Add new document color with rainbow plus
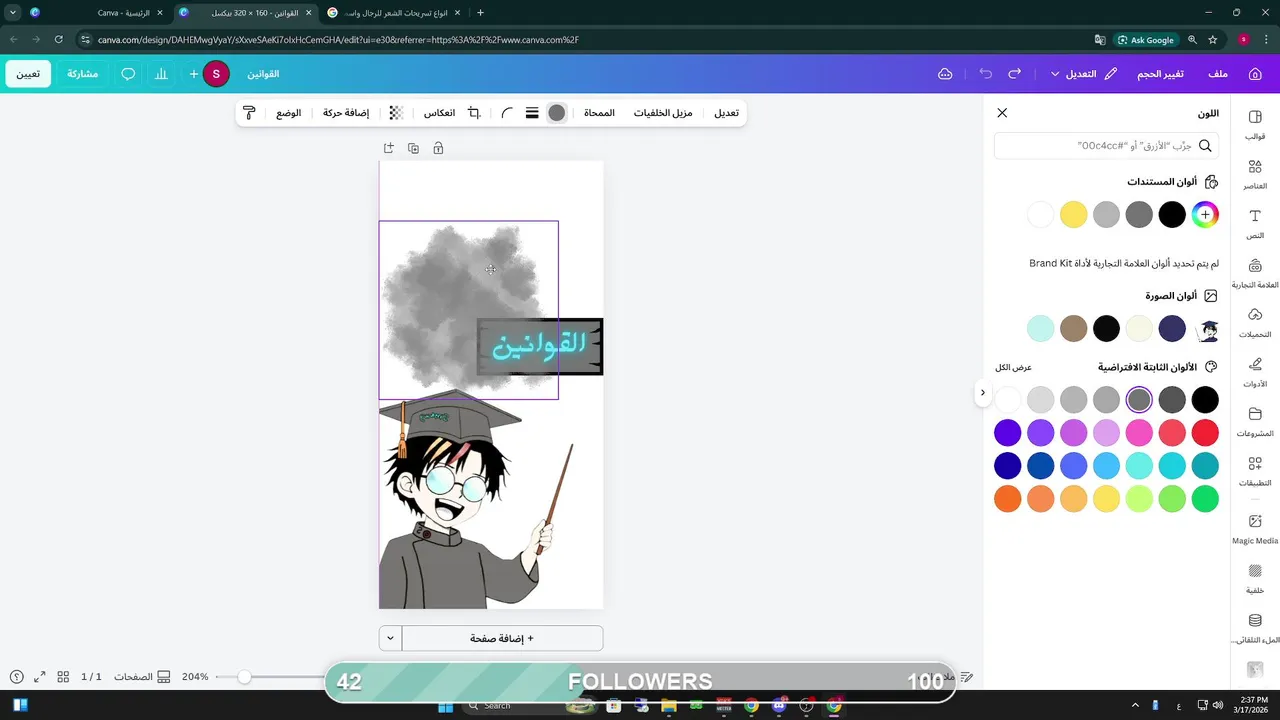Image resolution: width=1280 pixels, height=720 pixels. (x=1205, y=214)
